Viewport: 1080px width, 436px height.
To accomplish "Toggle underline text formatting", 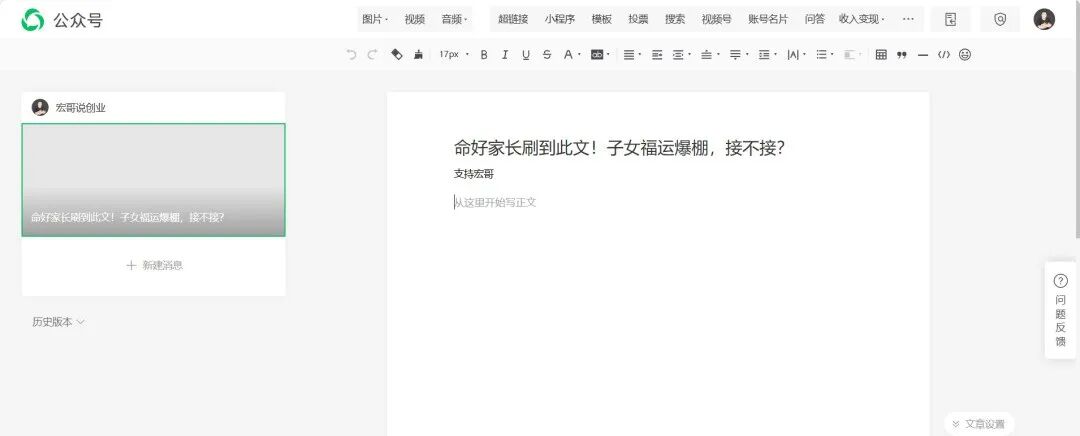I will point(526,55).
